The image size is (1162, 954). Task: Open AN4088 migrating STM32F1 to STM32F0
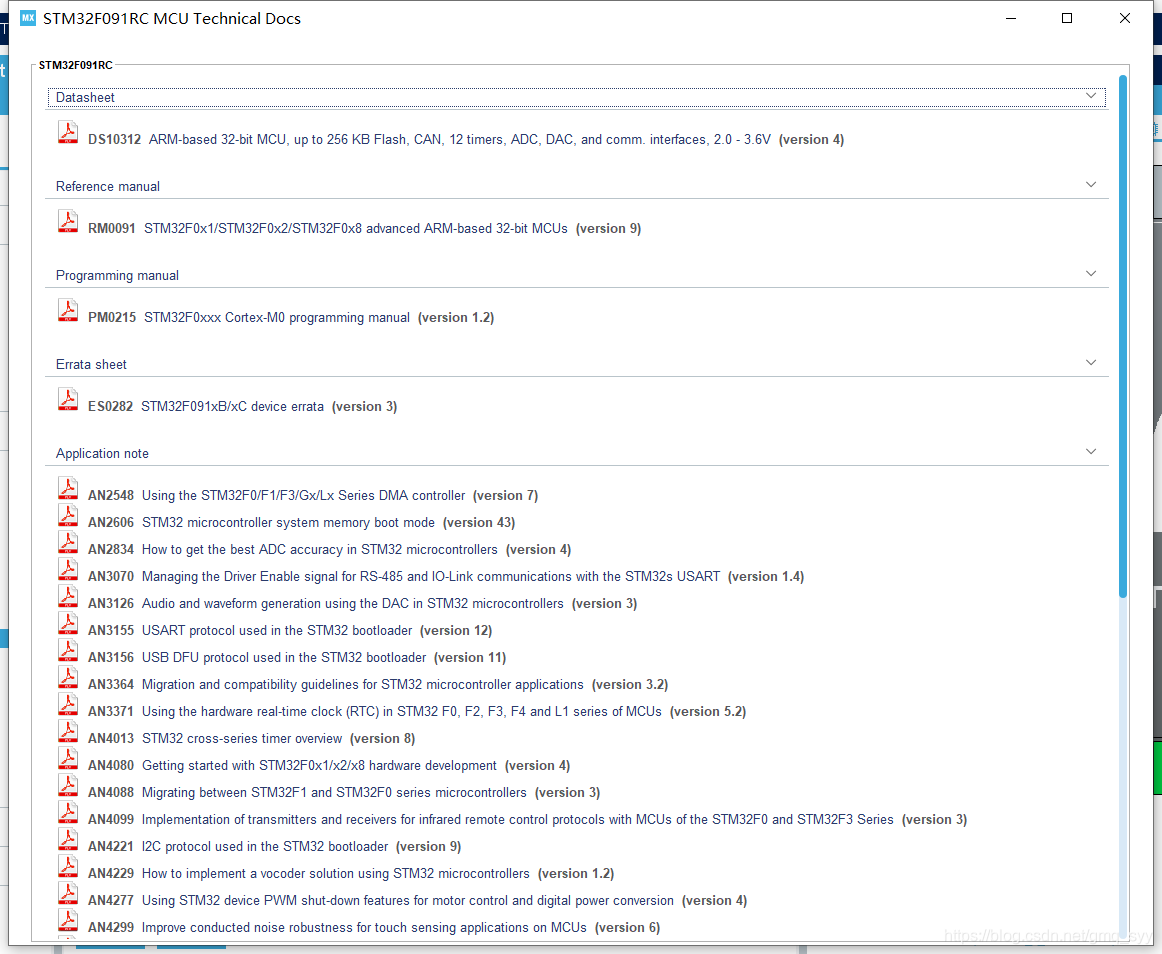coord(344,792)
